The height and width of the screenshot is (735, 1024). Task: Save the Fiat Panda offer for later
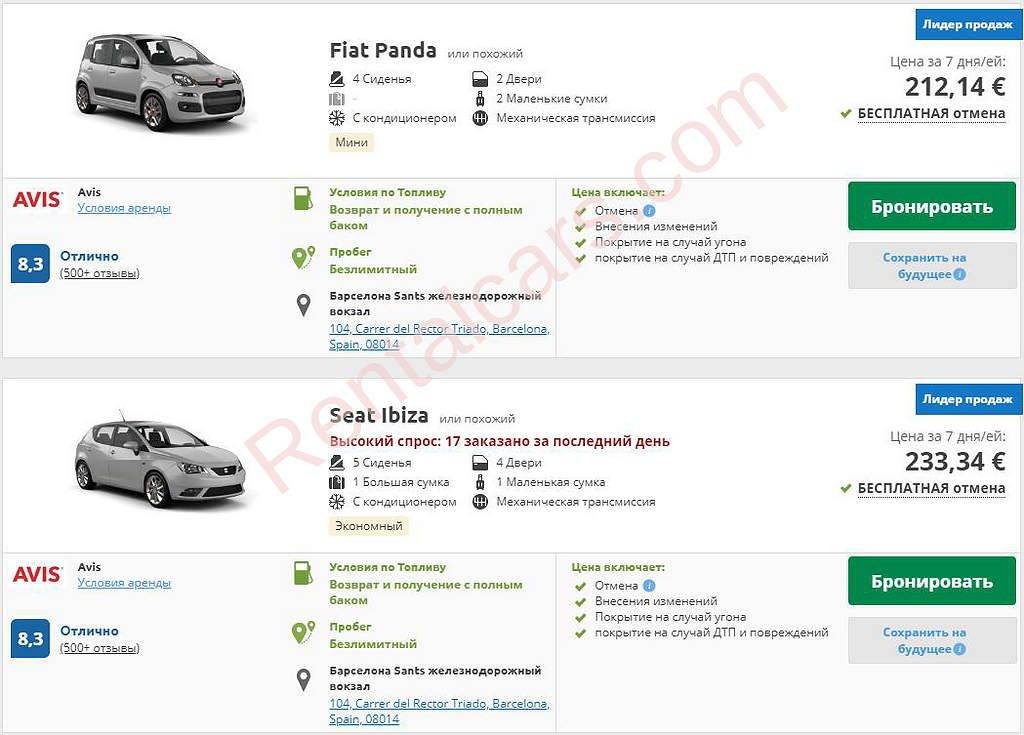(924, 265)
